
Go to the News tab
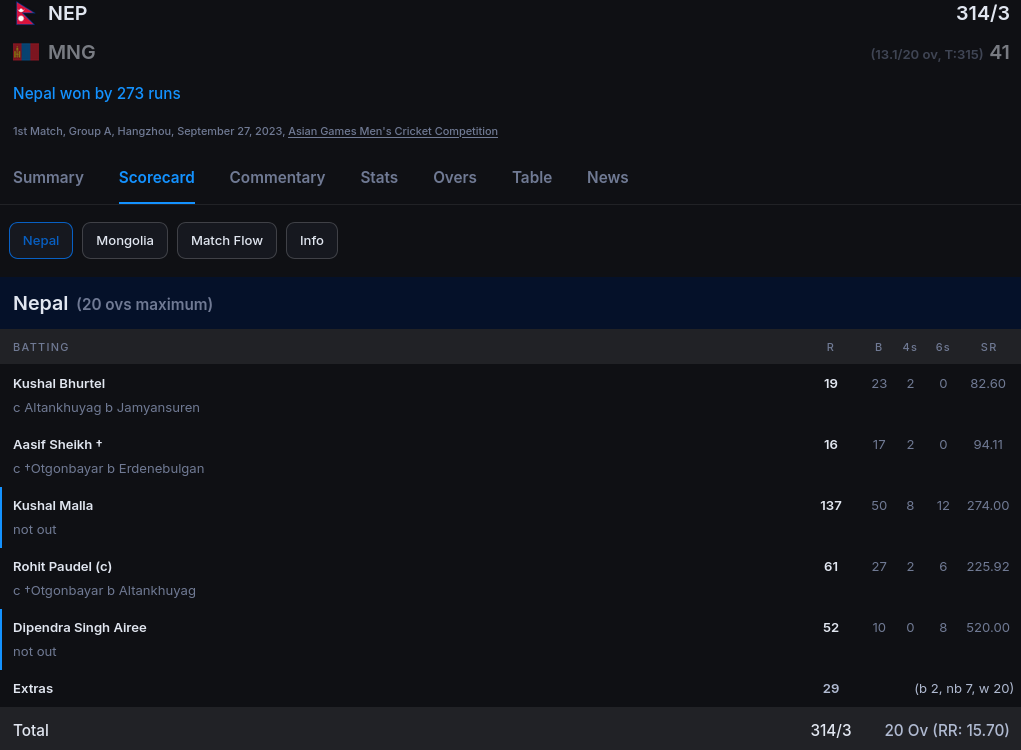[x=608, y=178]
